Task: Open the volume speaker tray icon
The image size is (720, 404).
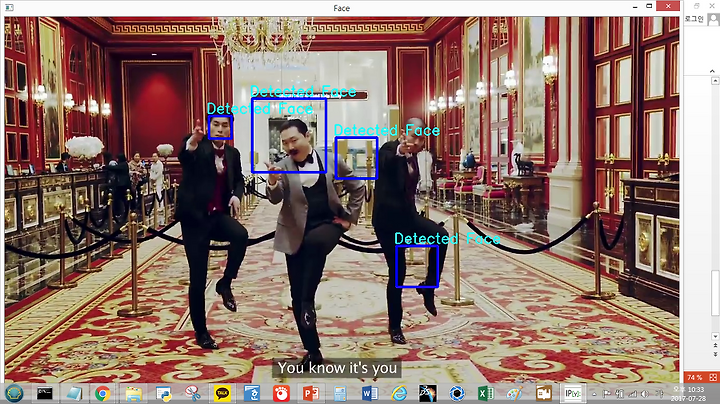Action: [x=645, y=393]
